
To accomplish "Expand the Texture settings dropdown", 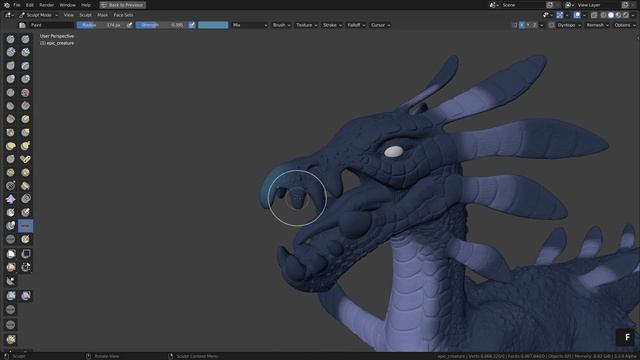I will (x=307, y=25).
